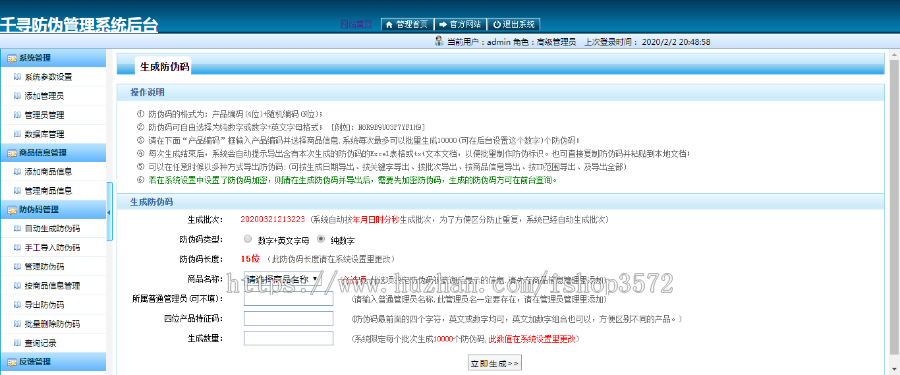Expand the 防伪码管理 sidebar section

tap(53, 210)
